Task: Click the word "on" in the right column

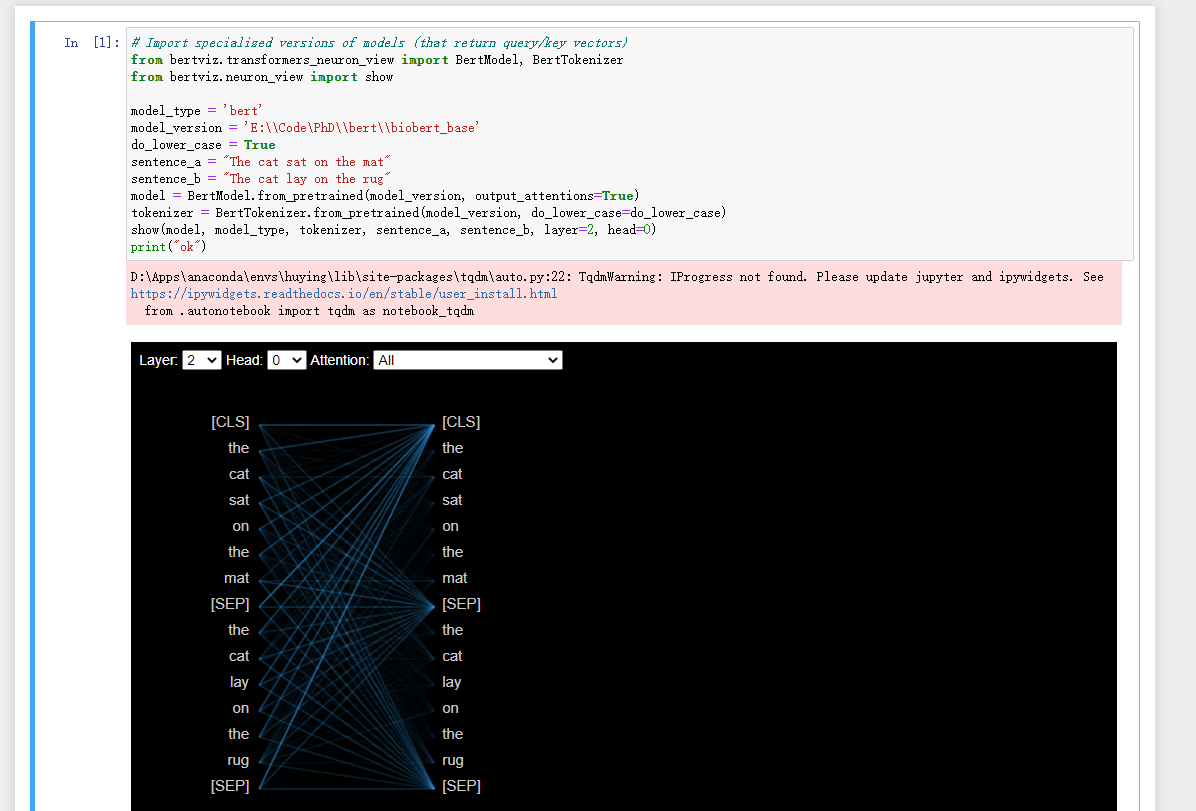Action: click(450, 525)
